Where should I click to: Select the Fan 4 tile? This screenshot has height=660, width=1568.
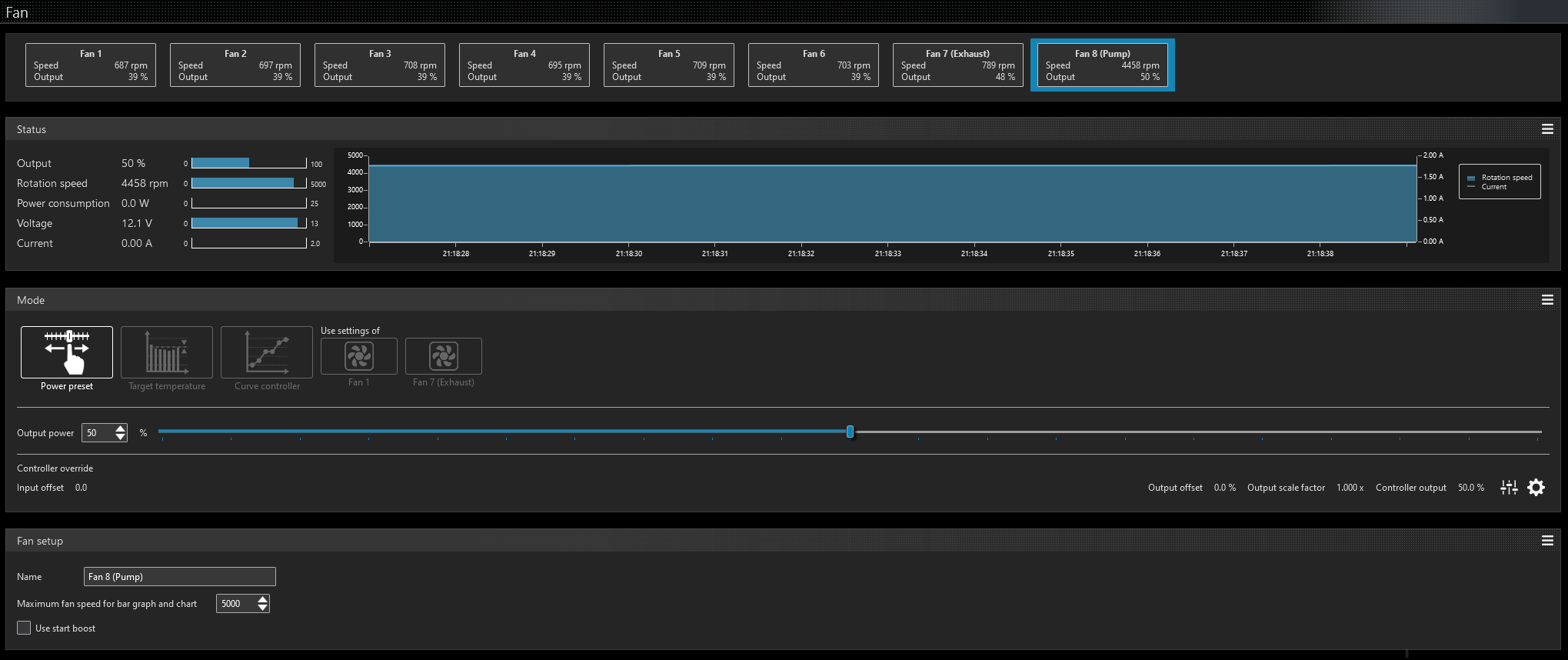tap(524, 65)
